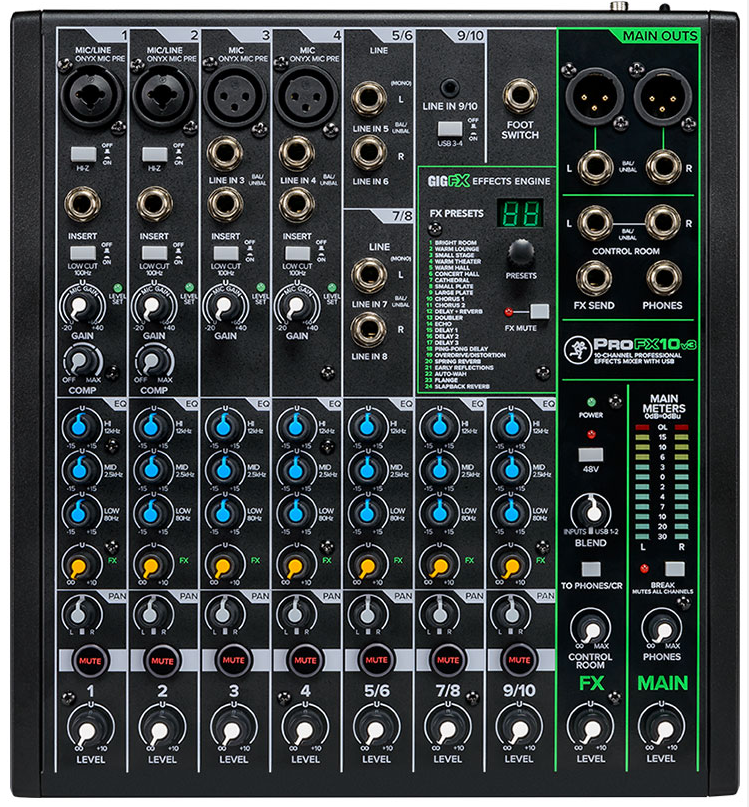Viewport: 749px width, 807px height.
Task: Mute the 7/8 stereo channel
Action: click(448, 660)
